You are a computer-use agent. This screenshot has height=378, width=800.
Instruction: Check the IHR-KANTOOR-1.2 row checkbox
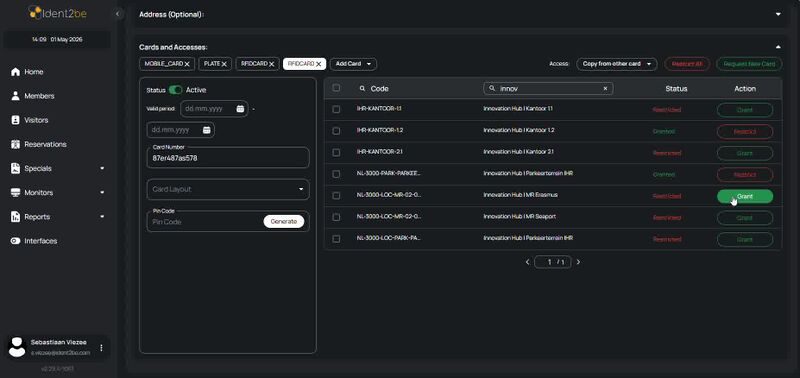click(x=336, y=131)
